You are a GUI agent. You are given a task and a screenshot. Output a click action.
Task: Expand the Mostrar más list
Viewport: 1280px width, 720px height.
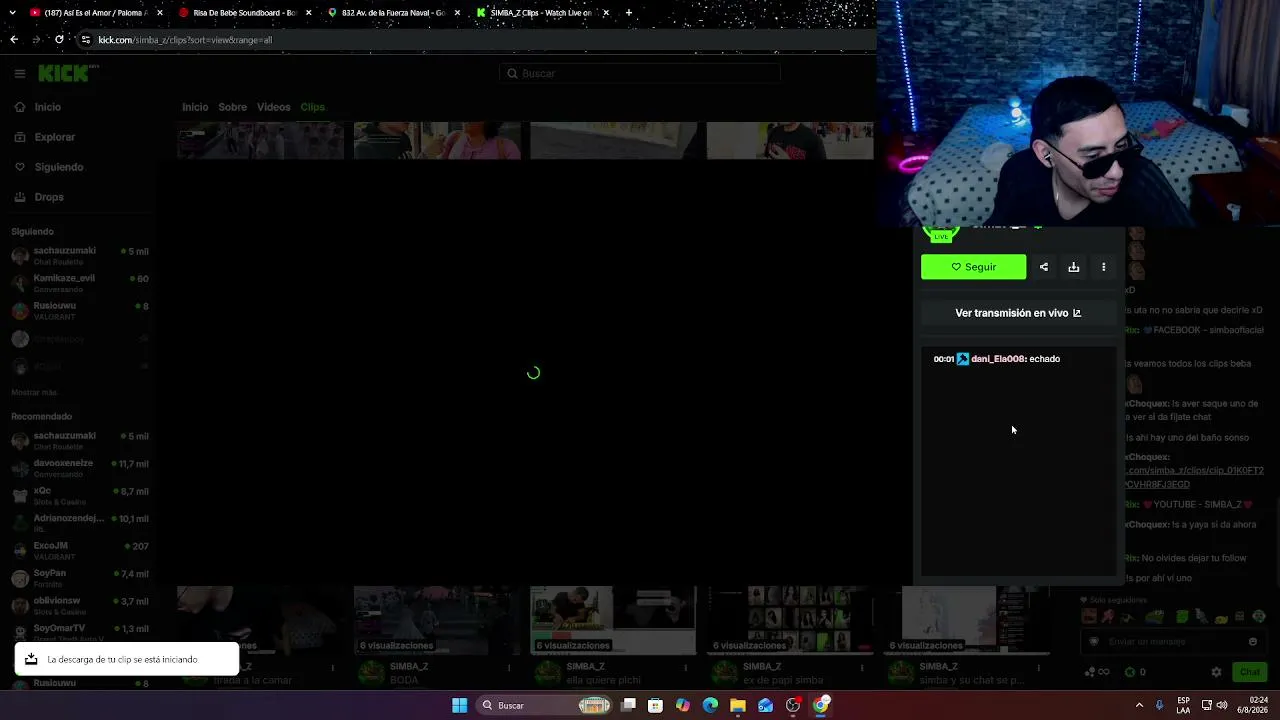pos(34,393)
